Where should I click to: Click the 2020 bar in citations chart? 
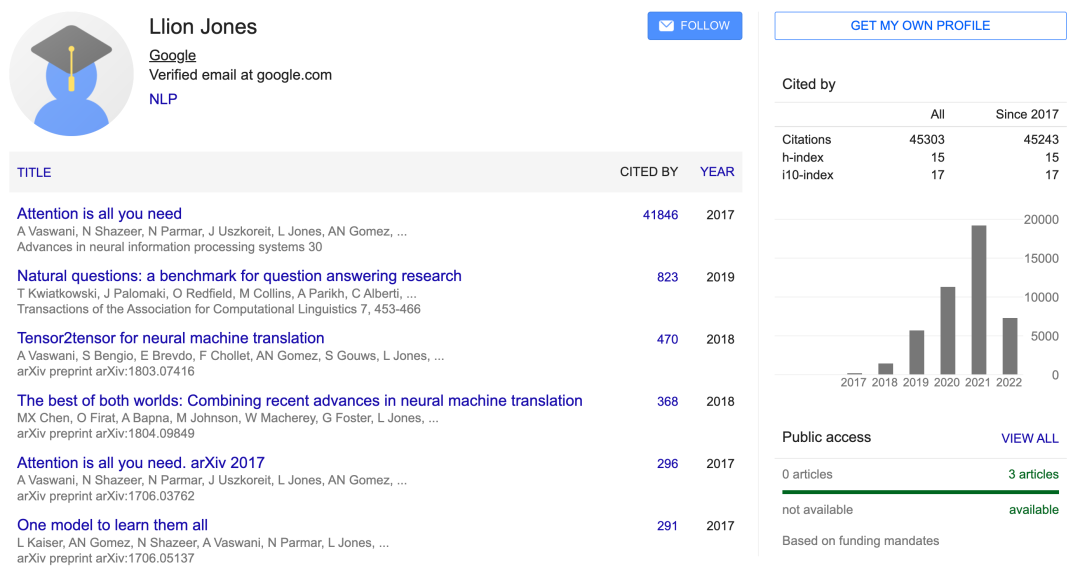coord(948,330)
